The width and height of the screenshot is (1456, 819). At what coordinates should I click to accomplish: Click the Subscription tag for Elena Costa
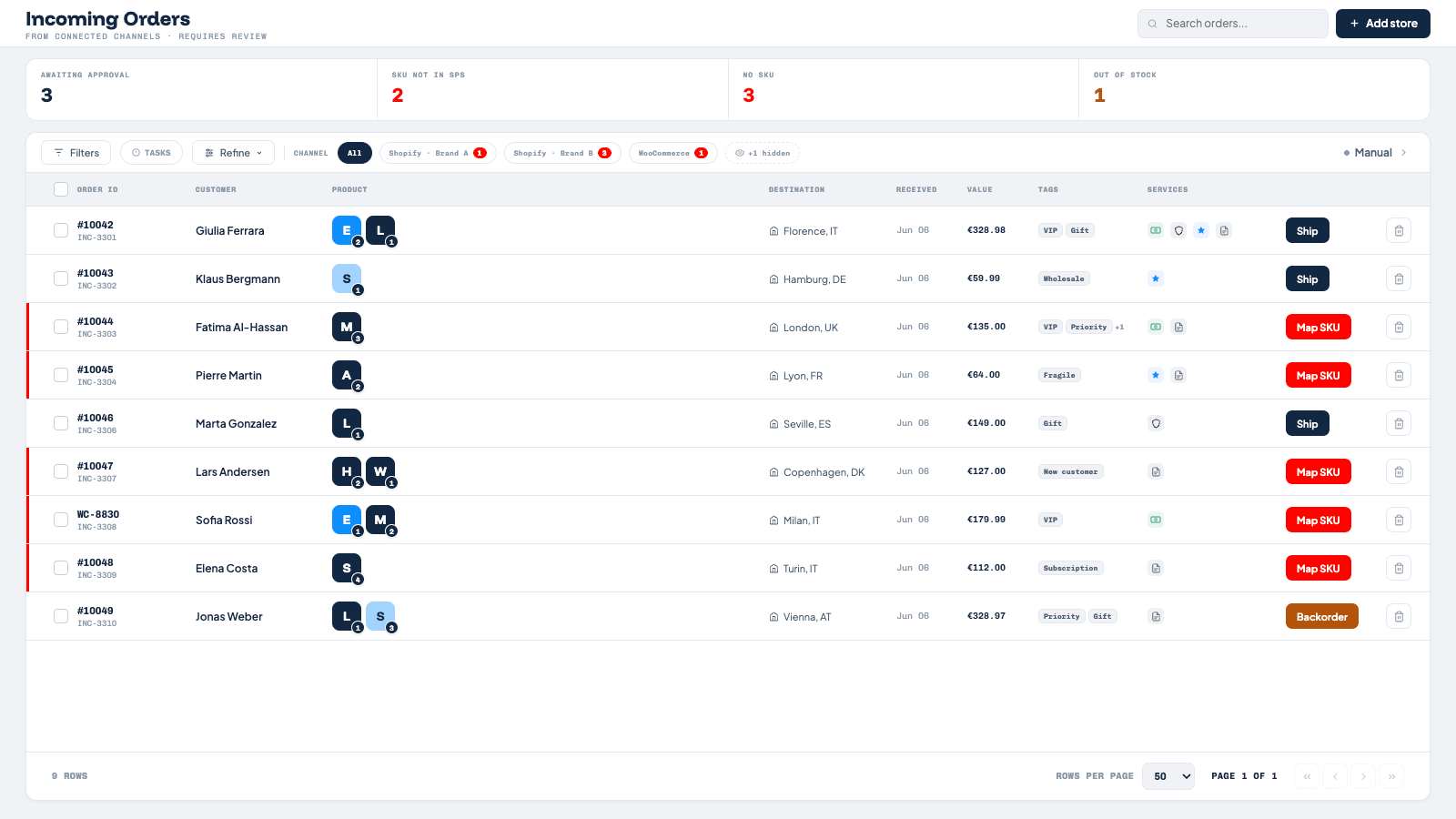[x=1070, y=568]
